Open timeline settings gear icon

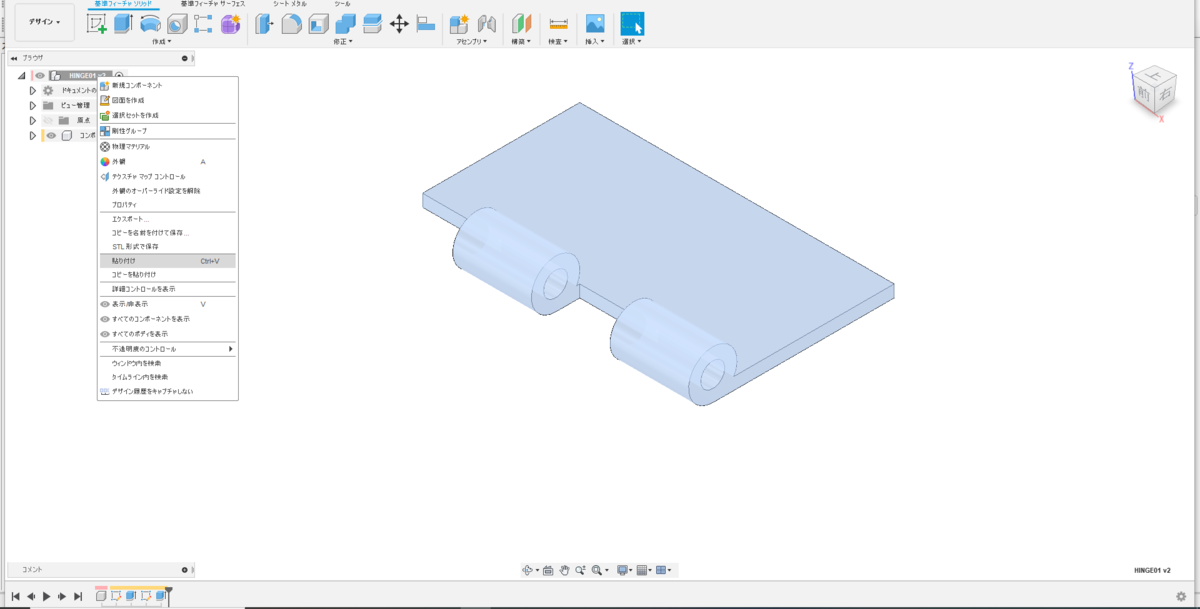(1181, 596)
